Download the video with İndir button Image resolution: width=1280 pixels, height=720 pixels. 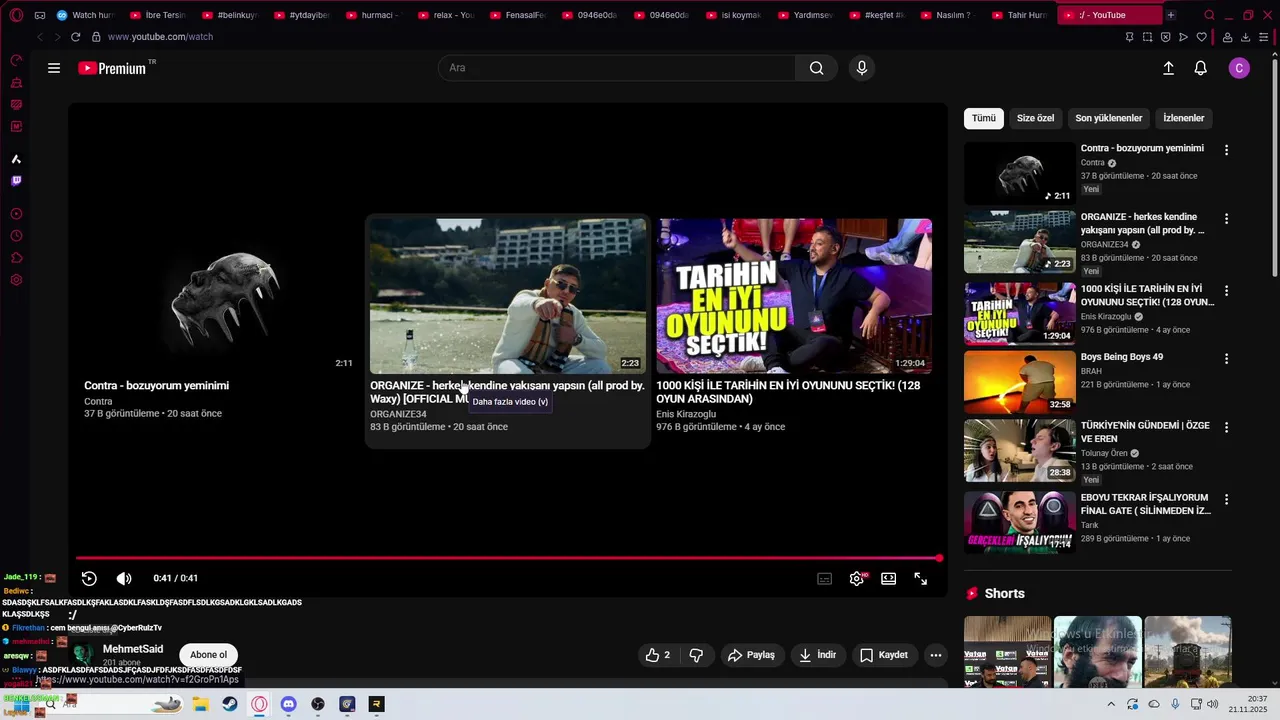point(818,655)
